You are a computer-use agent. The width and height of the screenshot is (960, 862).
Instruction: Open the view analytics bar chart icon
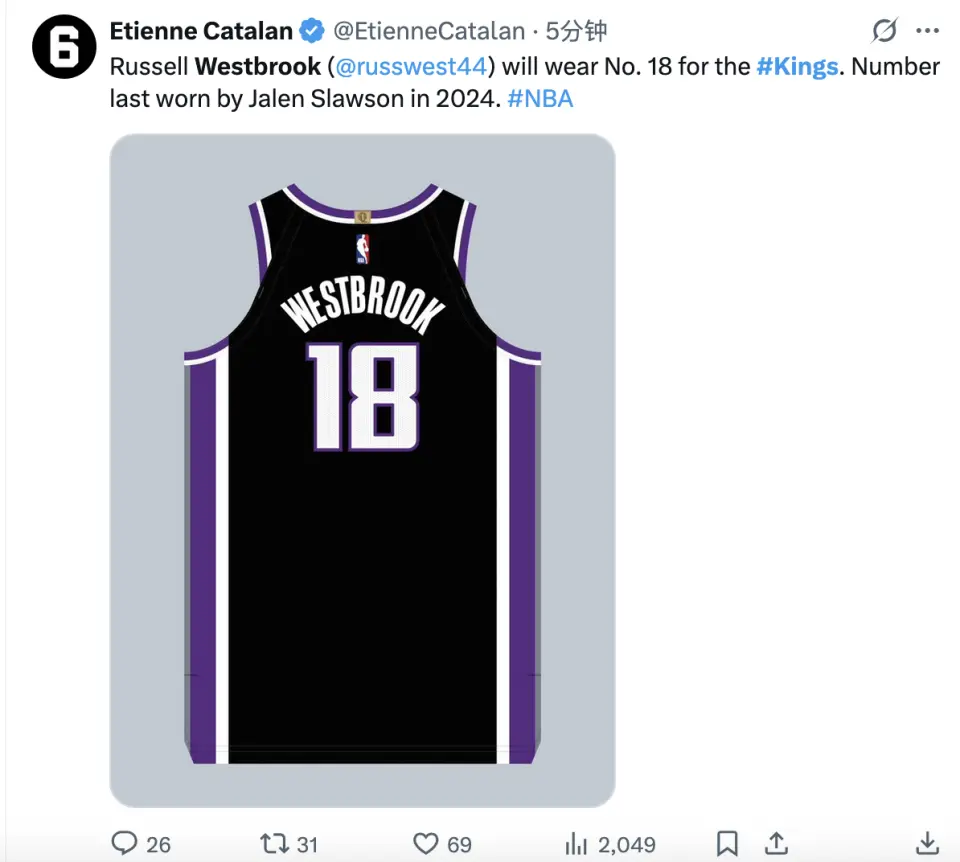tap(577, 843)
